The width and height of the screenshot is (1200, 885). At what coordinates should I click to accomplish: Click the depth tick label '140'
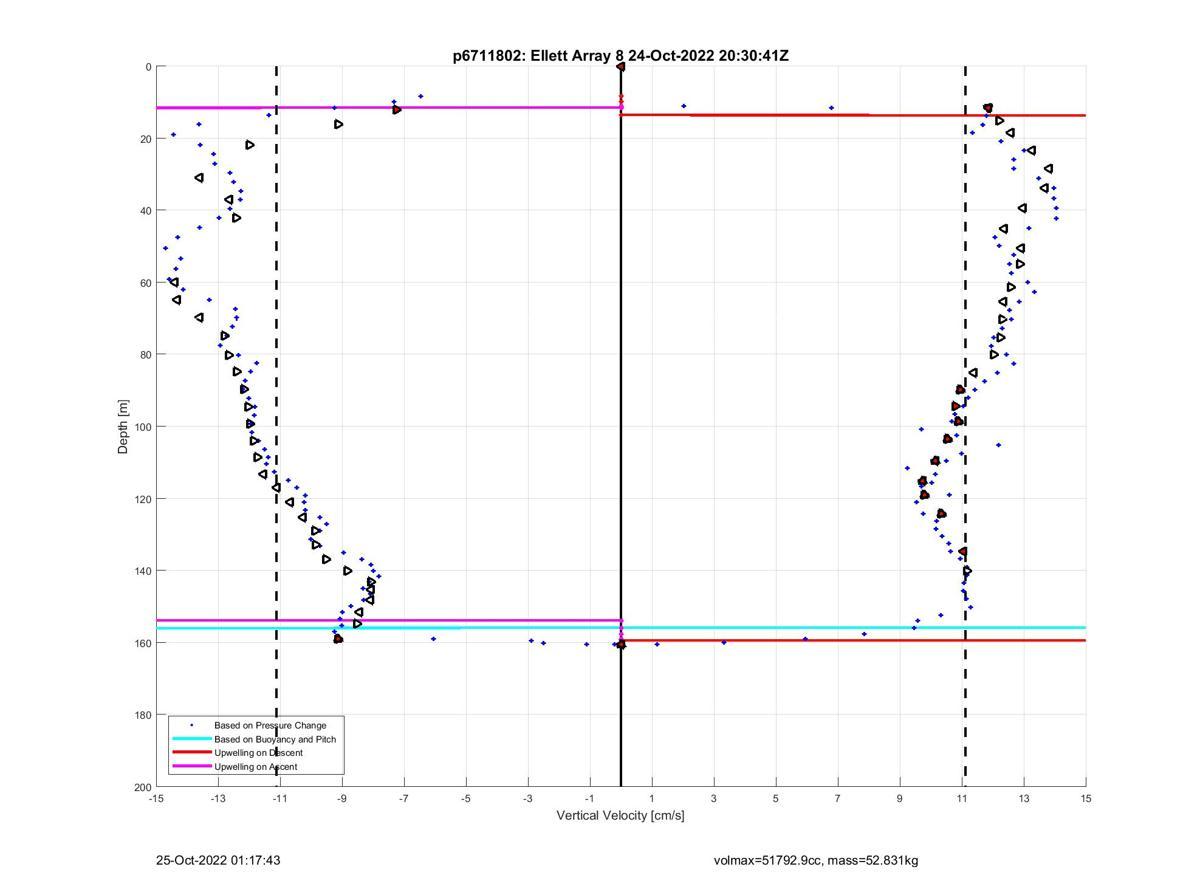tap(142, 571)
